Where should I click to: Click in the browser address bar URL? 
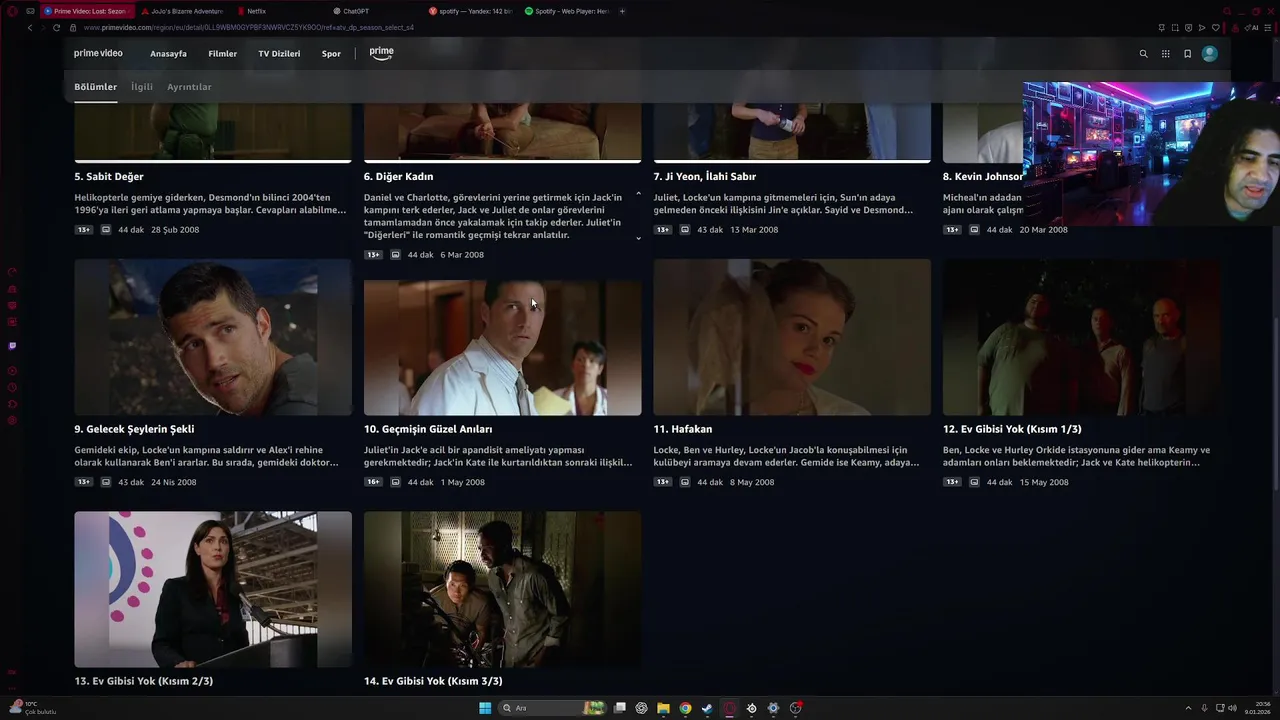[249, 28]
